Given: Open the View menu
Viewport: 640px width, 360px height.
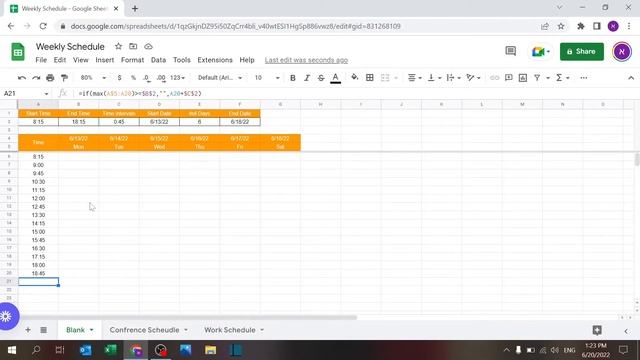Looking at the screenshot, I should [x=80, y=60].
